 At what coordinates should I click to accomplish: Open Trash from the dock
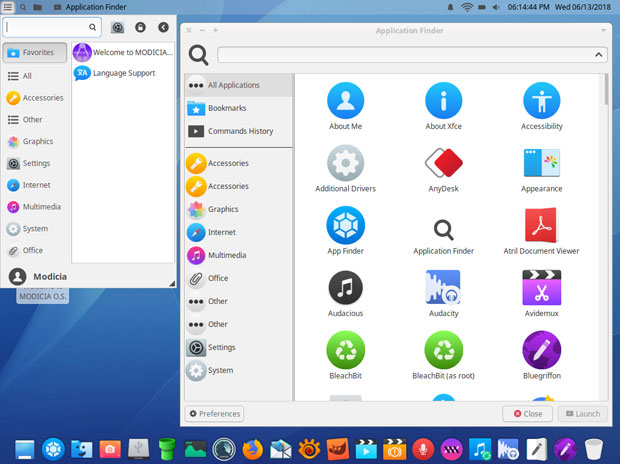594,449
